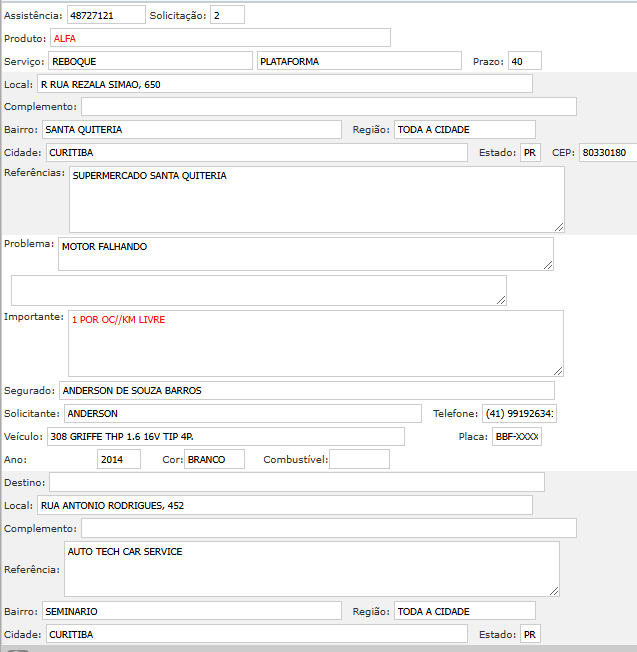This screenshot has width=637, height=652.
Task: Focus the Prazo field
Action: click(524, 61)
